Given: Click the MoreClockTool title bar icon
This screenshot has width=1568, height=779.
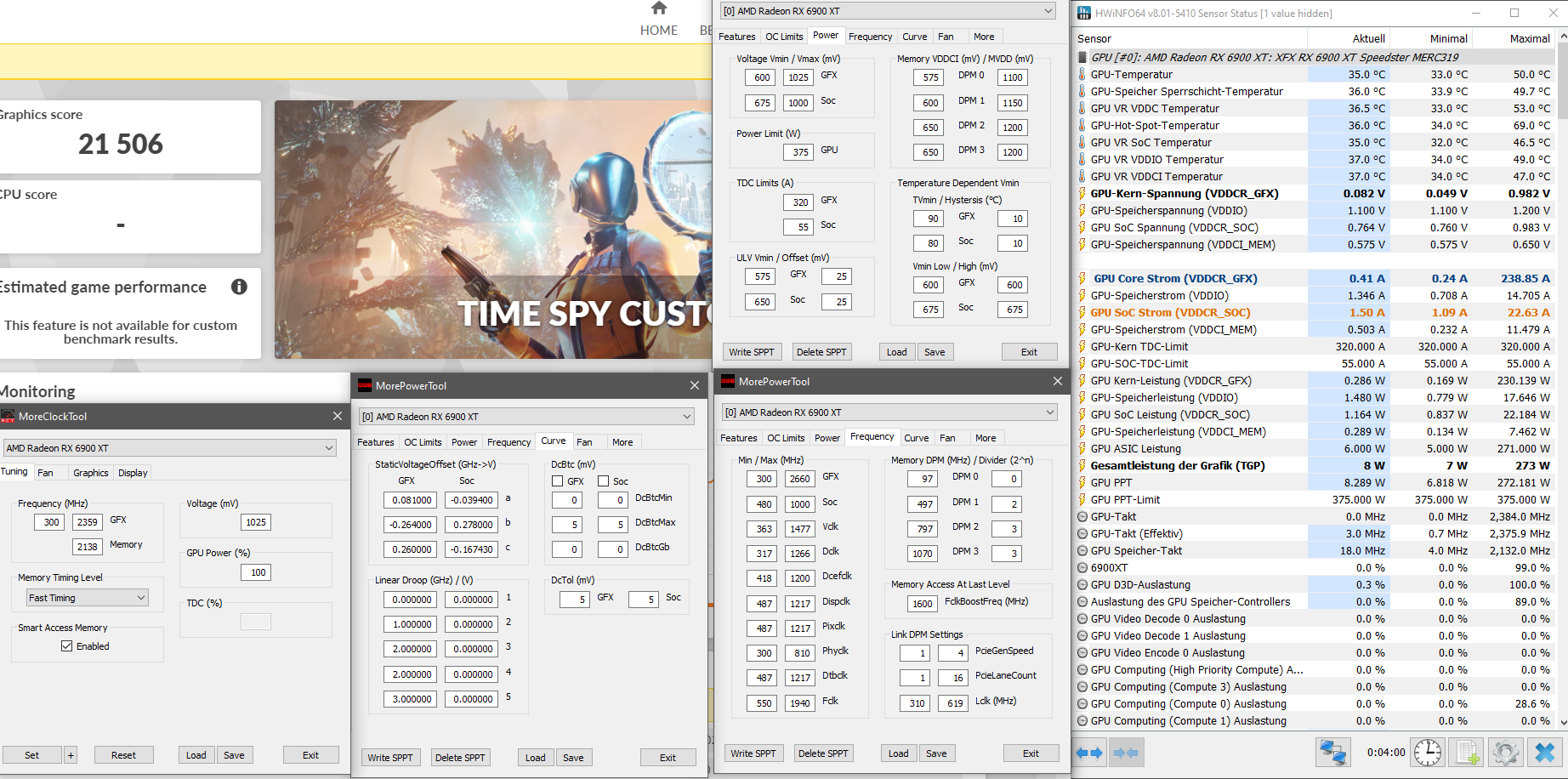Looking at the screenshot, I should point(8,417).
